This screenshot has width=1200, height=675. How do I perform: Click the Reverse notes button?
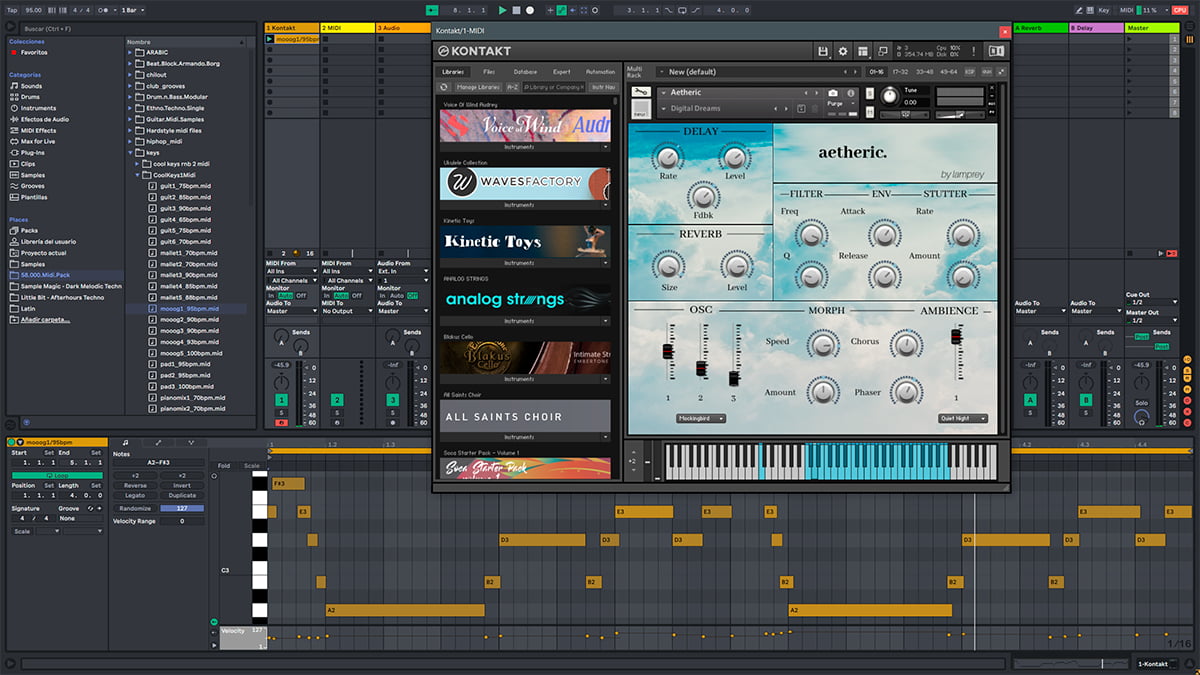pyautogui.click(x=135, y=485)
